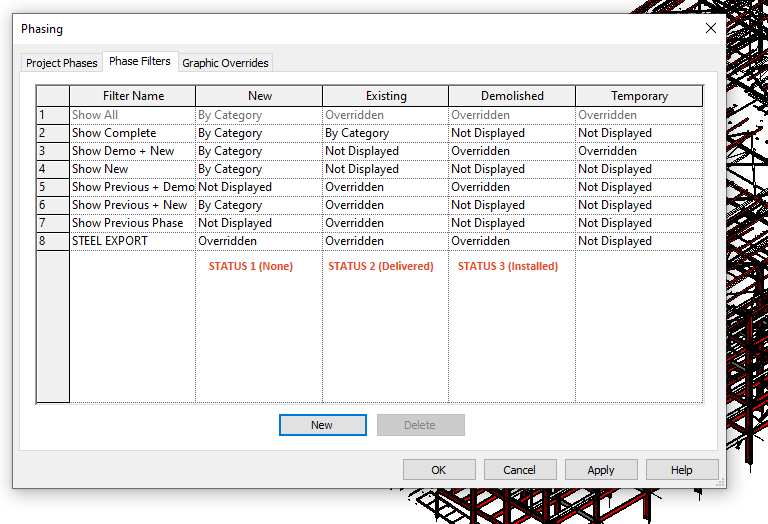Open New setting for STEEL EXPORT

(x=259, y=241)
